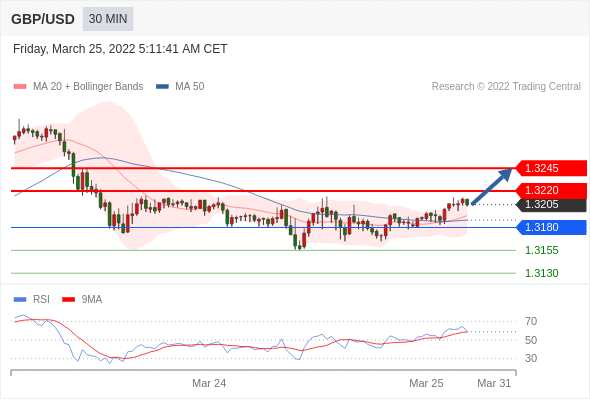The height and width of the screenshot is (400, 590).
Task: Click the 1.3130 support level label
Action: pyautogui.click(x=542, y=273)
